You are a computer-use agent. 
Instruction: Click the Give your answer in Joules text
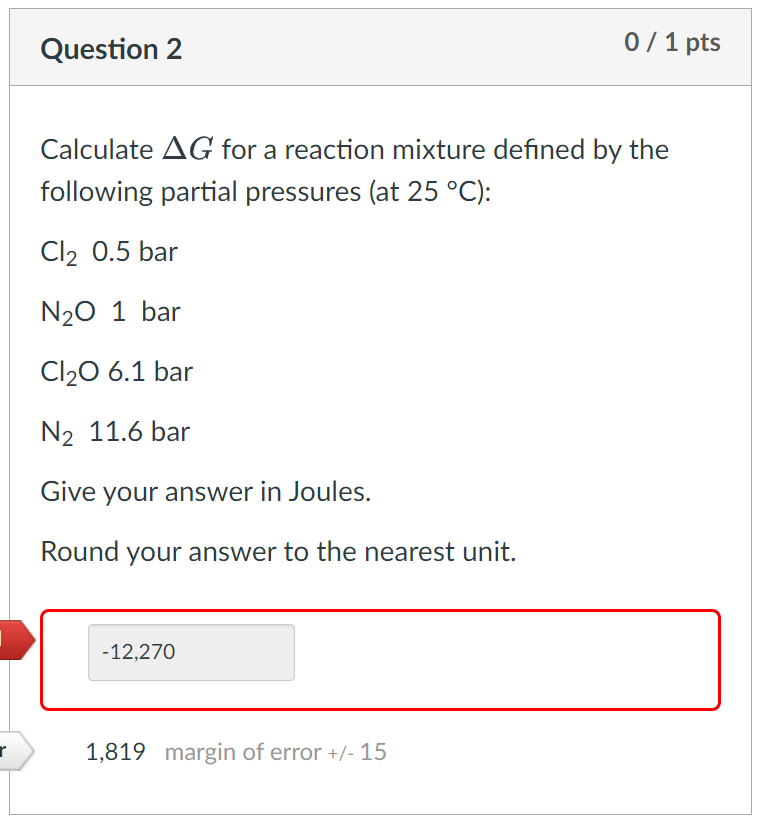click(204, 491)
